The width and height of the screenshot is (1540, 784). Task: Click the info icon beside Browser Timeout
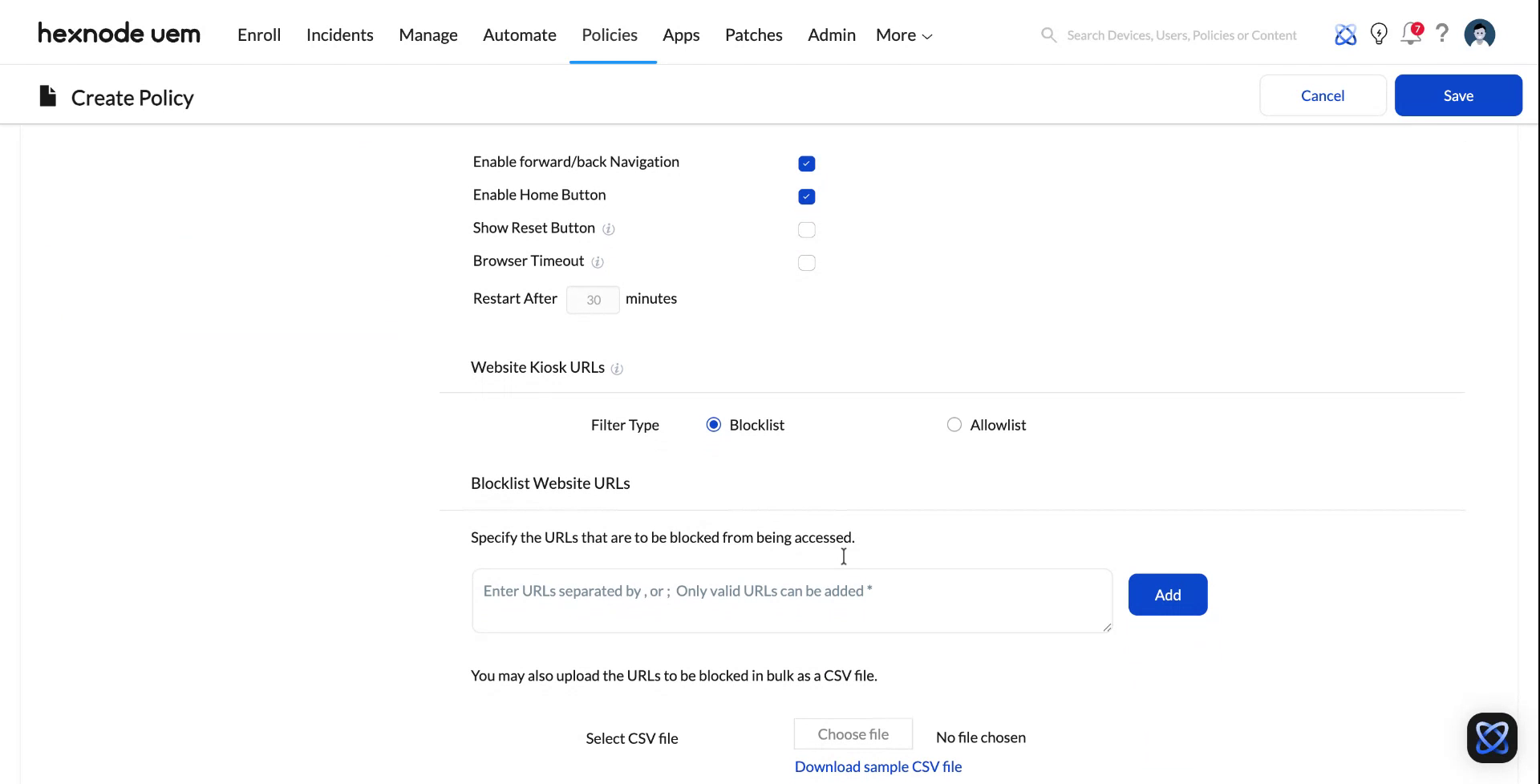[x=598, y=262]
